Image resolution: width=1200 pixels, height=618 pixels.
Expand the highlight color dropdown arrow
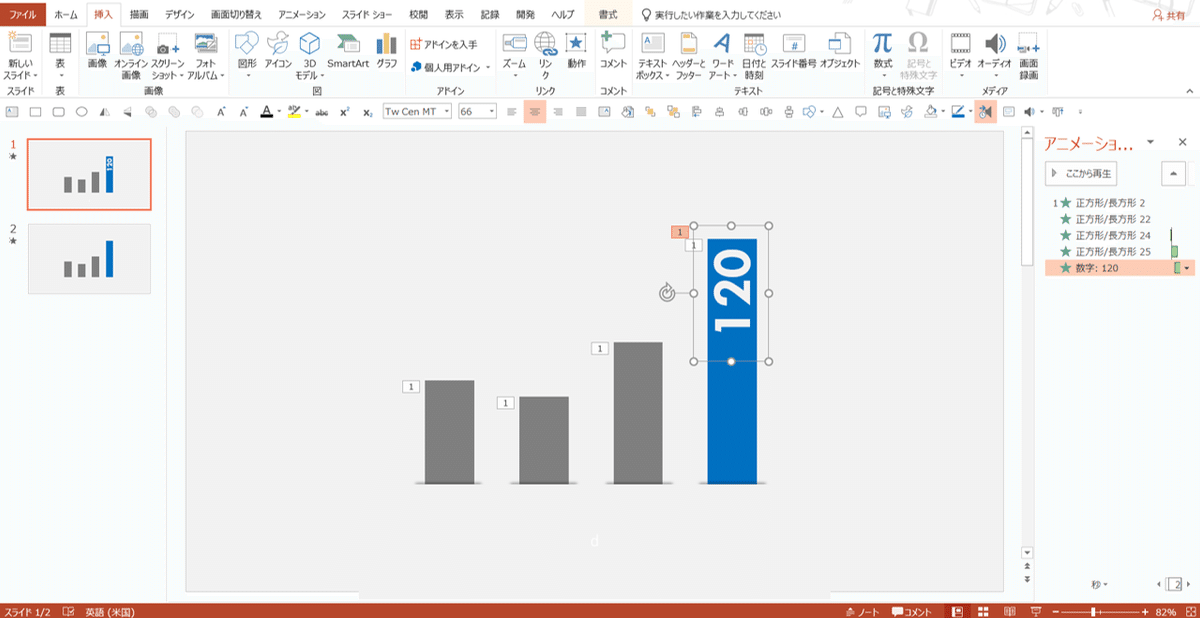tap(304, 112)
